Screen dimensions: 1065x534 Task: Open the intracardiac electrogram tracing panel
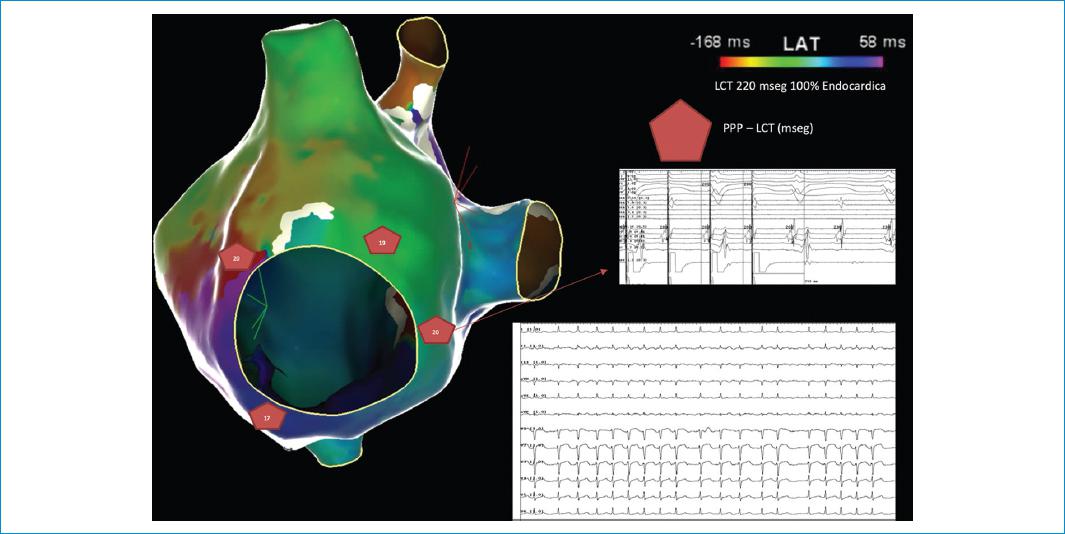[x=757, y=227]
